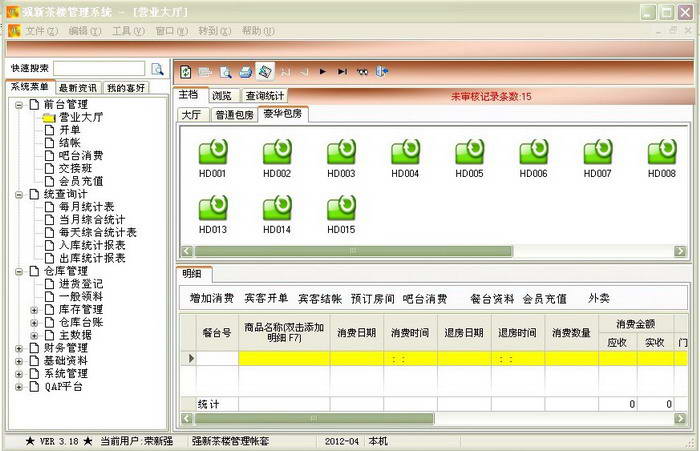Open the 文件 menu
The width and height of the screenshot is (700, 451).
coord(42,31)
